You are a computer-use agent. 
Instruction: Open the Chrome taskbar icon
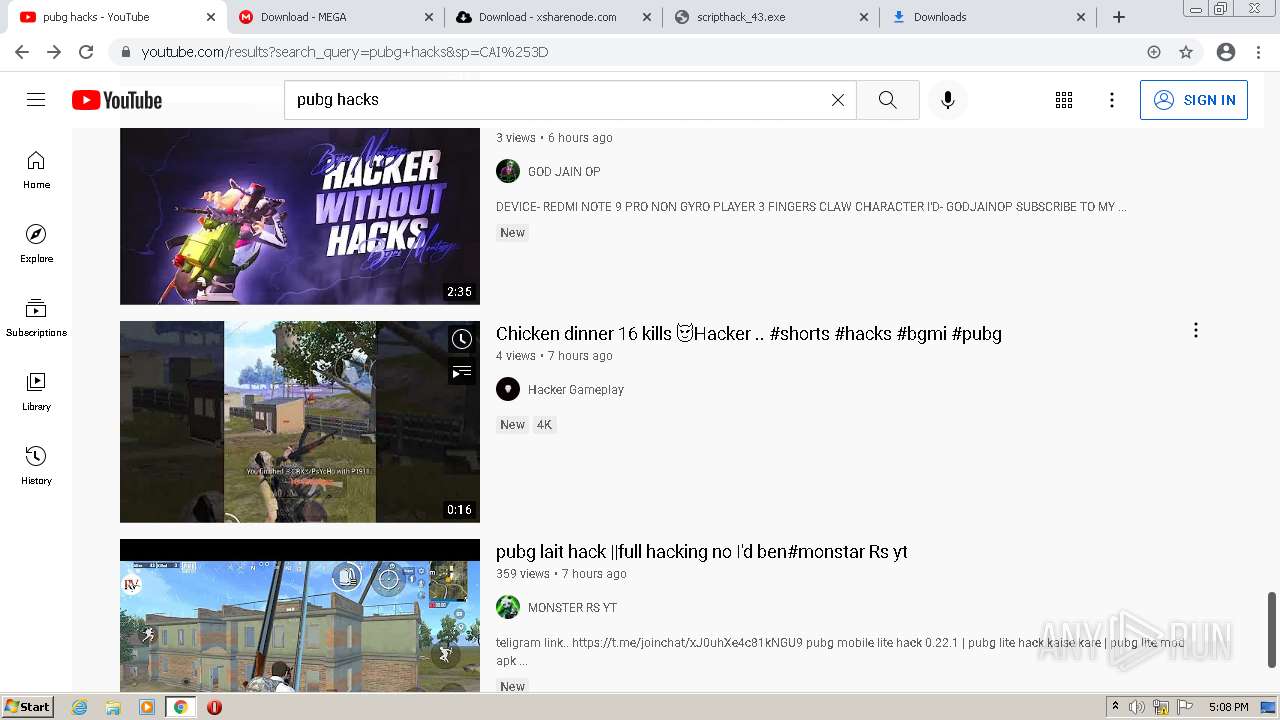point(180,707)
